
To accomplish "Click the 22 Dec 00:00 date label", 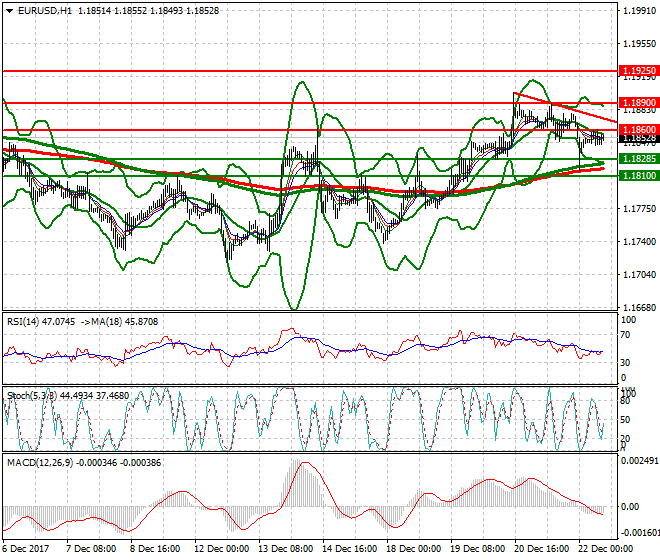I will pos(606,549).
